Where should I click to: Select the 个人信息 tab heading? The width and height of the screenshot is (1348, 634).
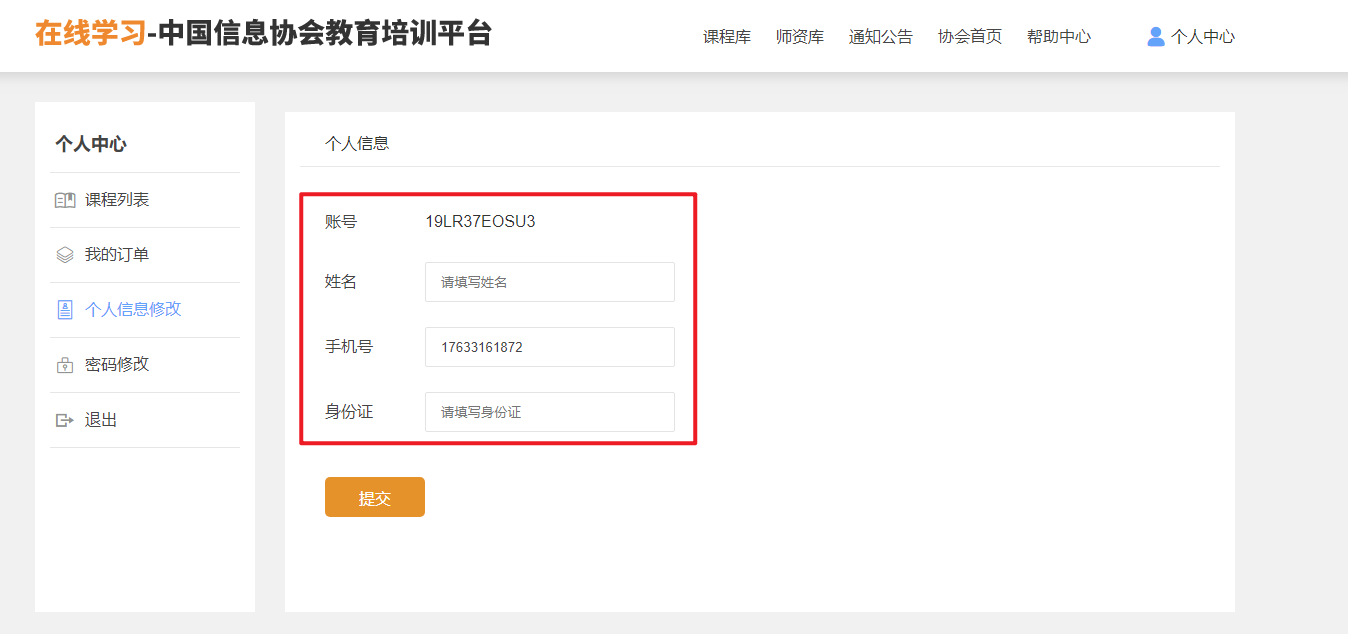[x=357, y=143]
